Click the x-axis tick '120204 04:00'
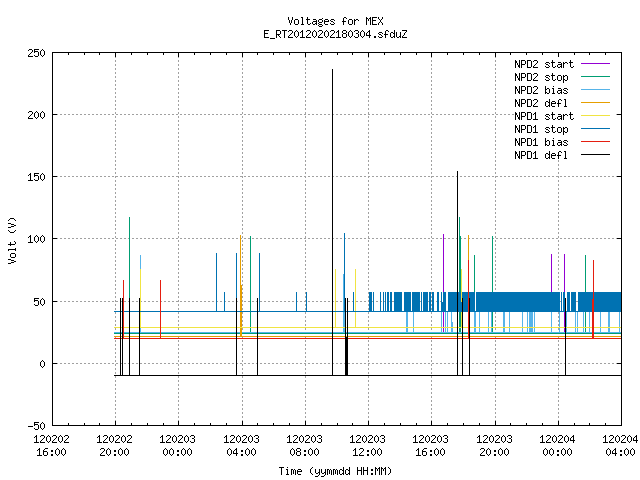Image resolution: width=640 pixels, height=480 pixels. (x=620, y=446)
